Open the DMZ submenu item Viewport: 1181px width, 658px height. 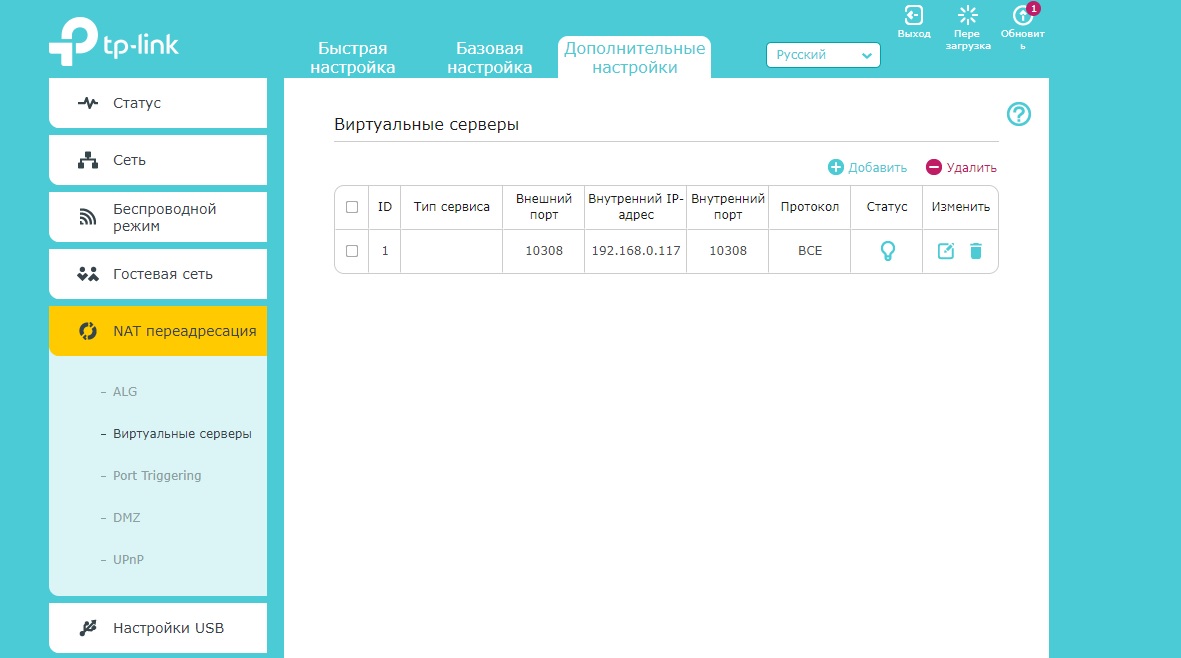click(x=127, y=518)
